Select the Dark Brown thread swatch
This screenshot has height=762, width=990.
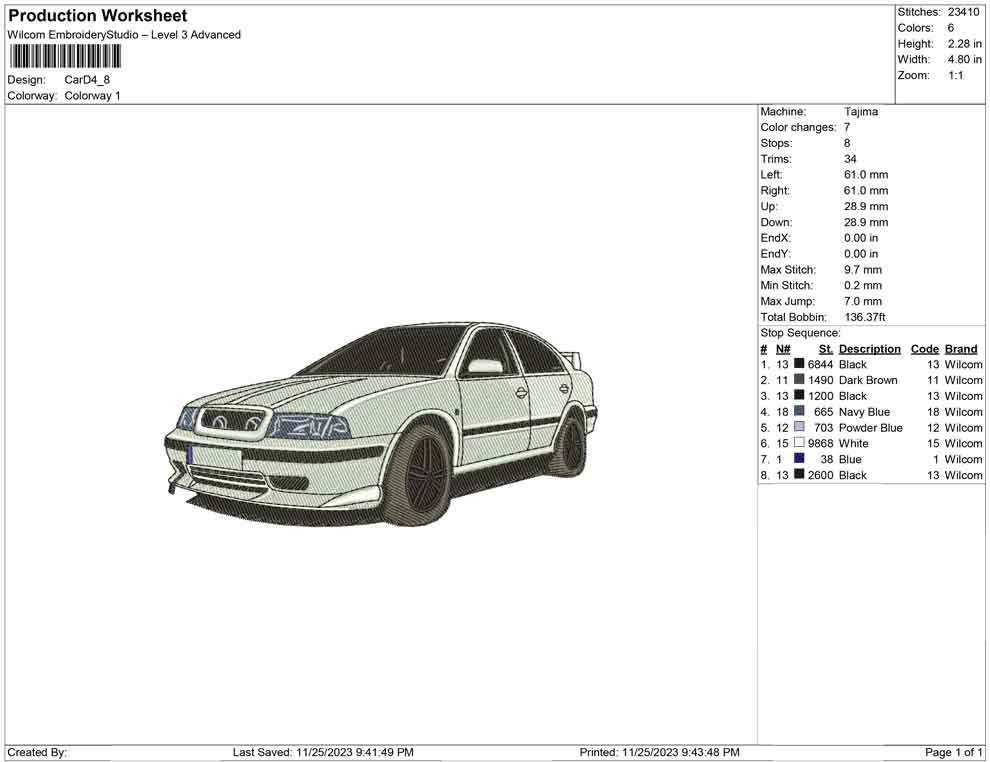[799, 380]
